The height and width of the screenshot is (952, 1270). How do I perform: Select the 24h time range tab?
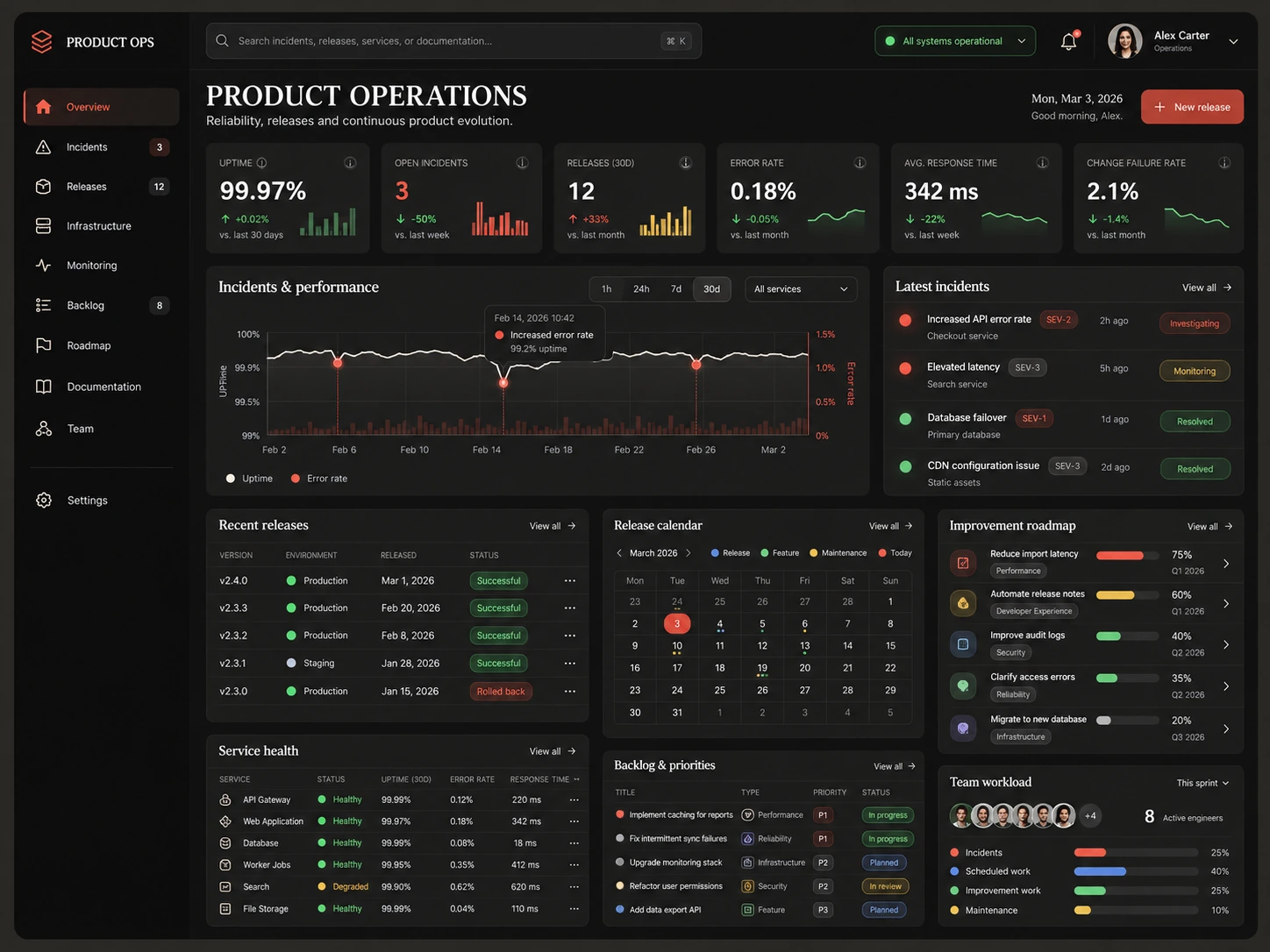coord(641,289)
